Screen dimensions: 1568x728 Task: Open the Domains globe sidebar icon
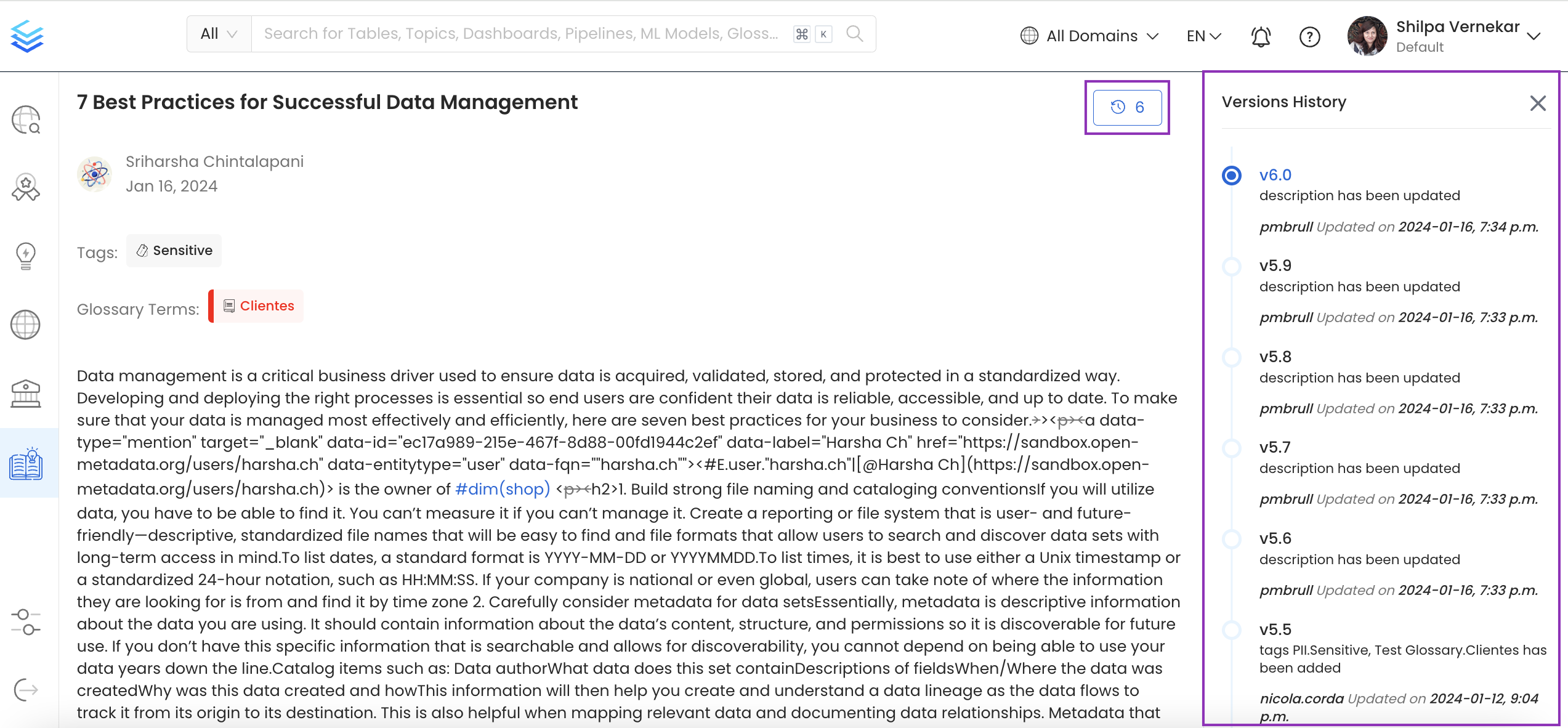click(x=26, y=325)
